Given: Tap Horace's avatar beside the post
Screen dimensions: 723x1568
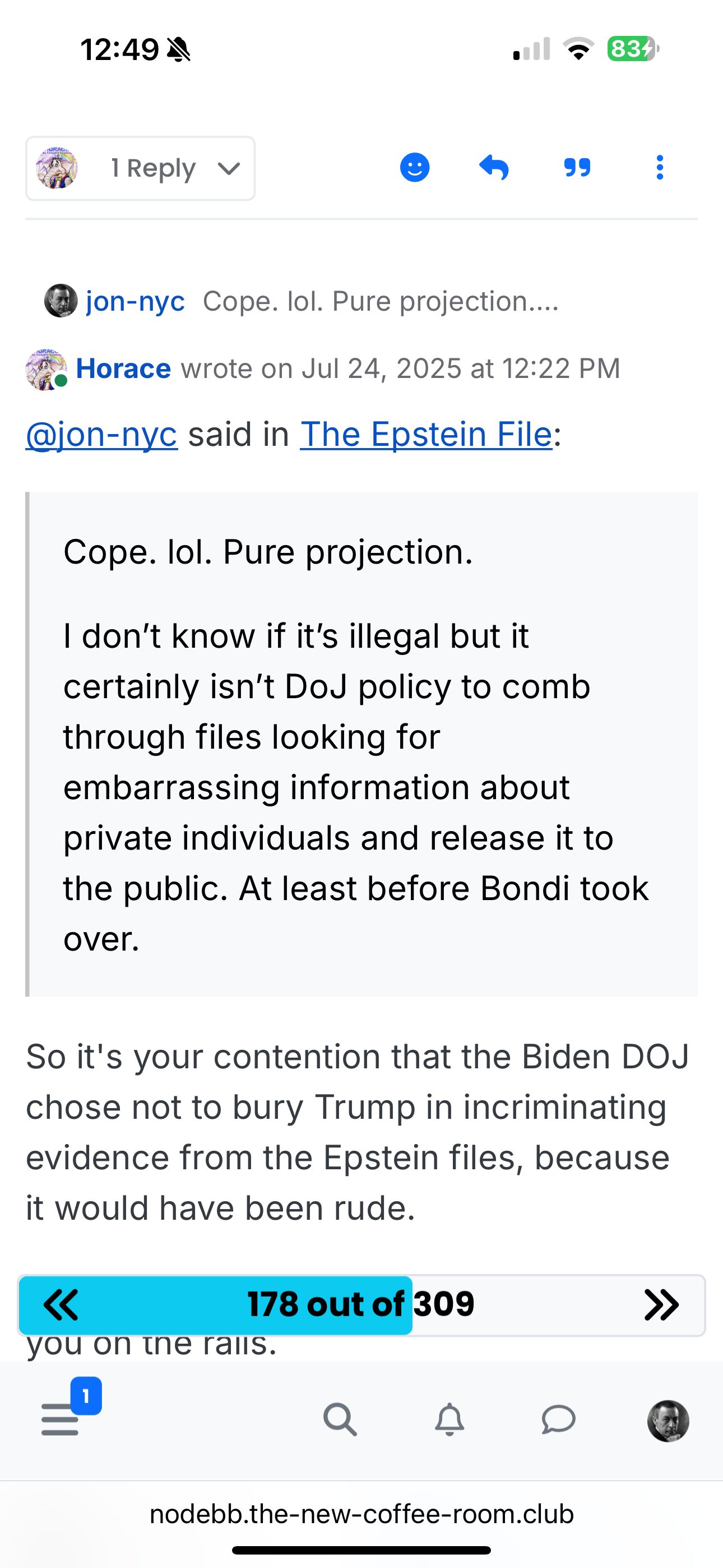Looking at the screenshot, I should pyautogui.click(x=45, y=370).
